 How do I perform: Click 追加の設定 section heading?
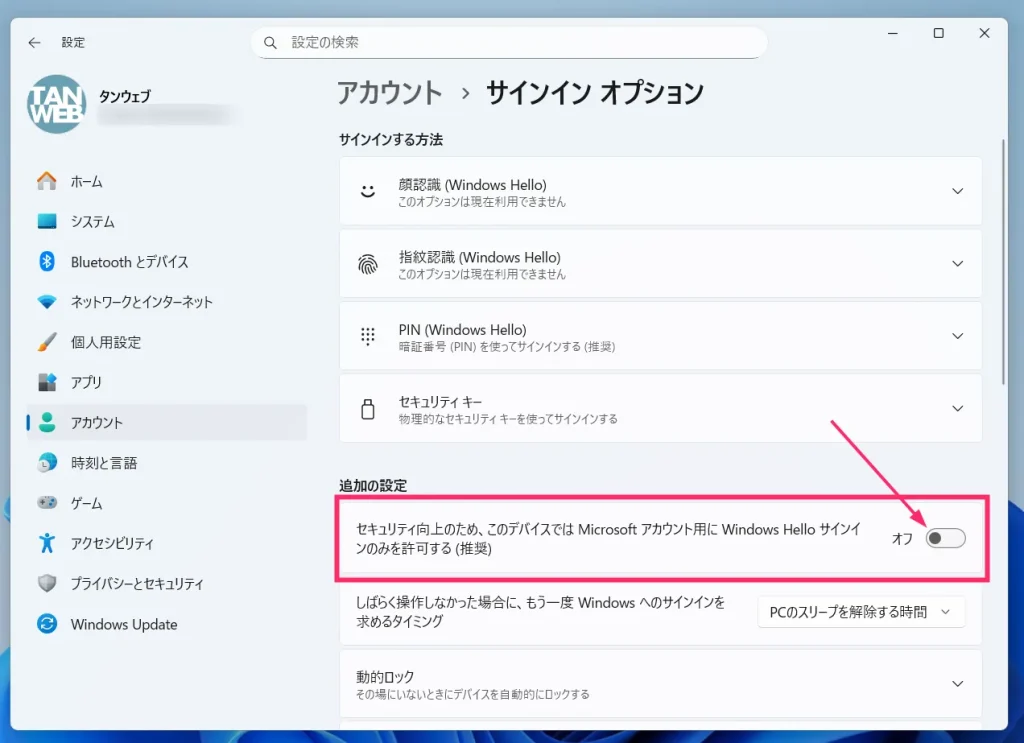point(373,486)
